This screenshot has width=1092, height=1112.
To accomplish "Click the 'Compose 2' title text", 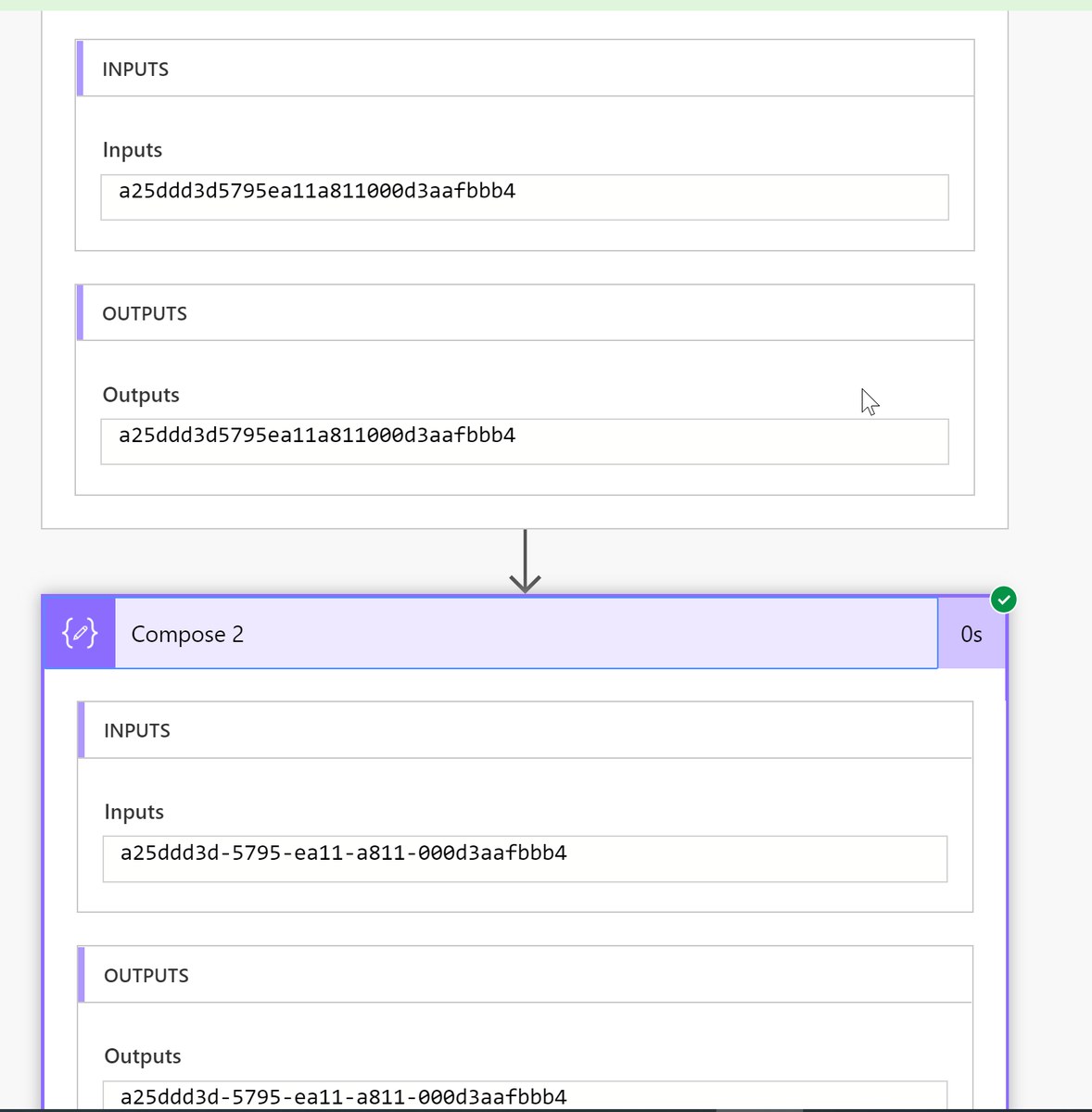I will click(x=187, y=634).
